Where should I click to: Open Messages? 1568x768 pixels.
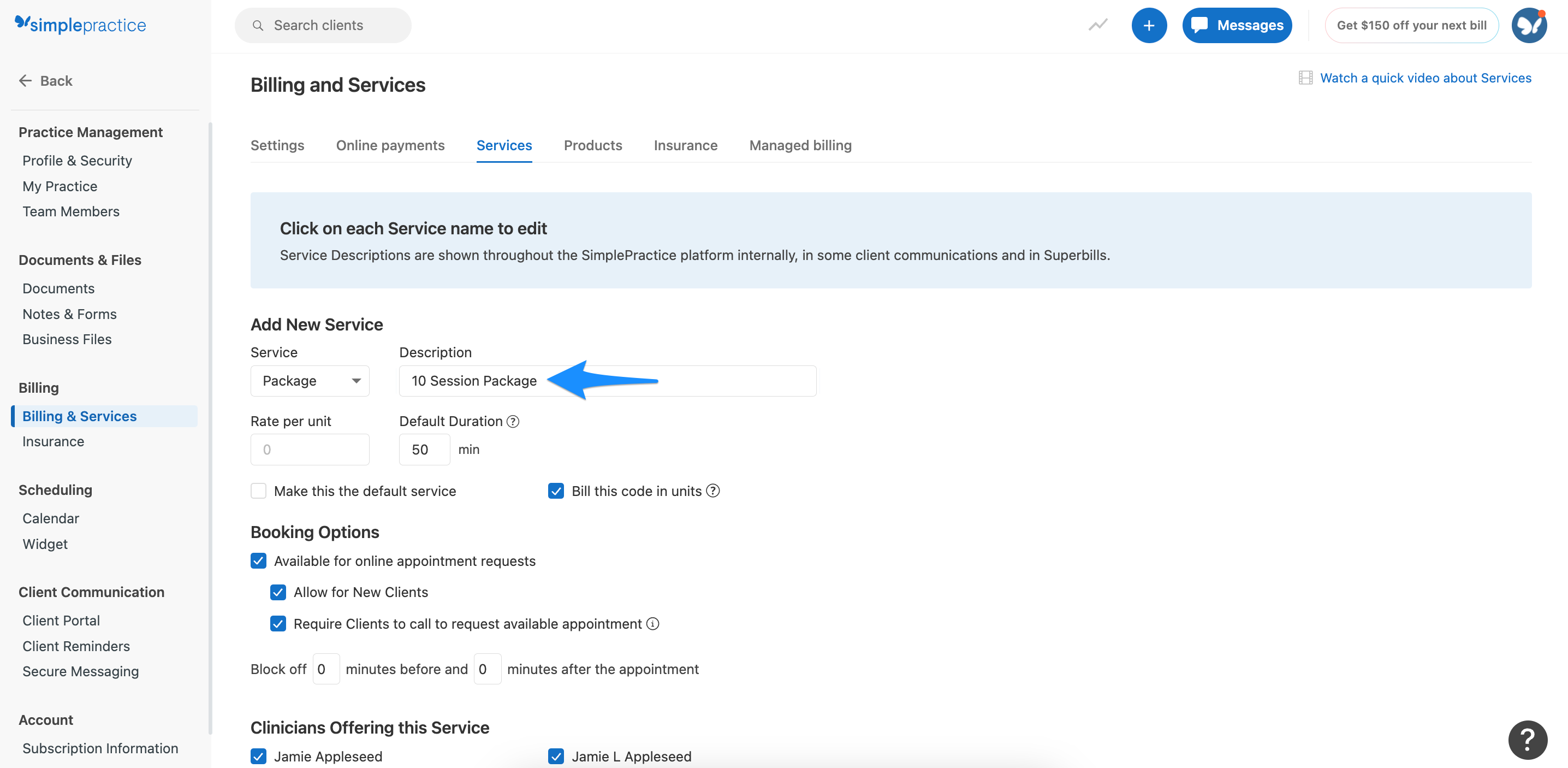click(1237, 25)
